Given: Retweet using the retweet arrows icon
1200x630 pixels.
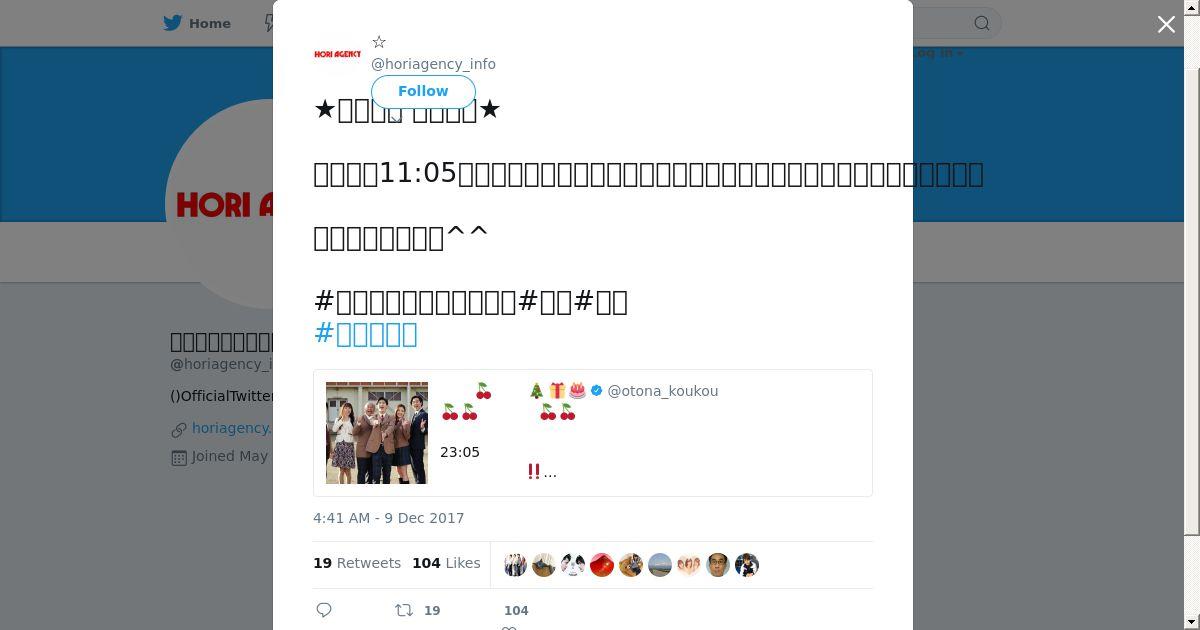Looking at the screenshot, I should (404, 610).
